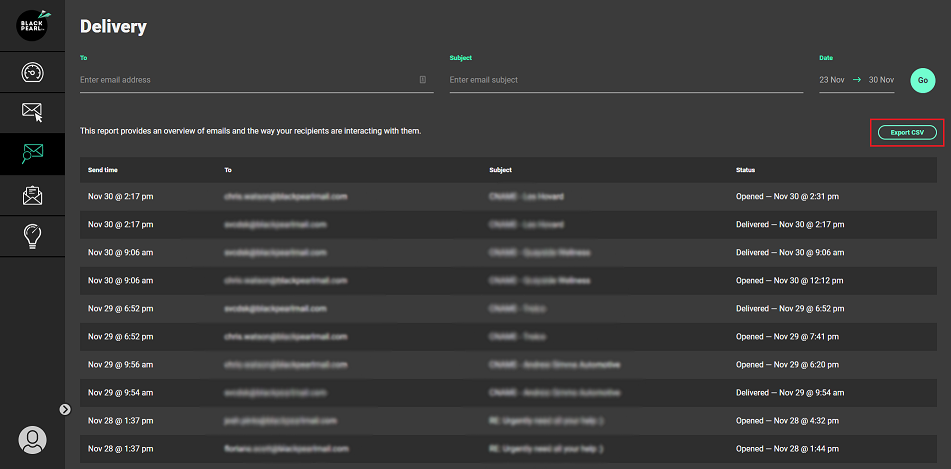The image size is (951, 469).
Task: Click the address book icon in To field
Action: pyautogui.click(x=423, y=80)
